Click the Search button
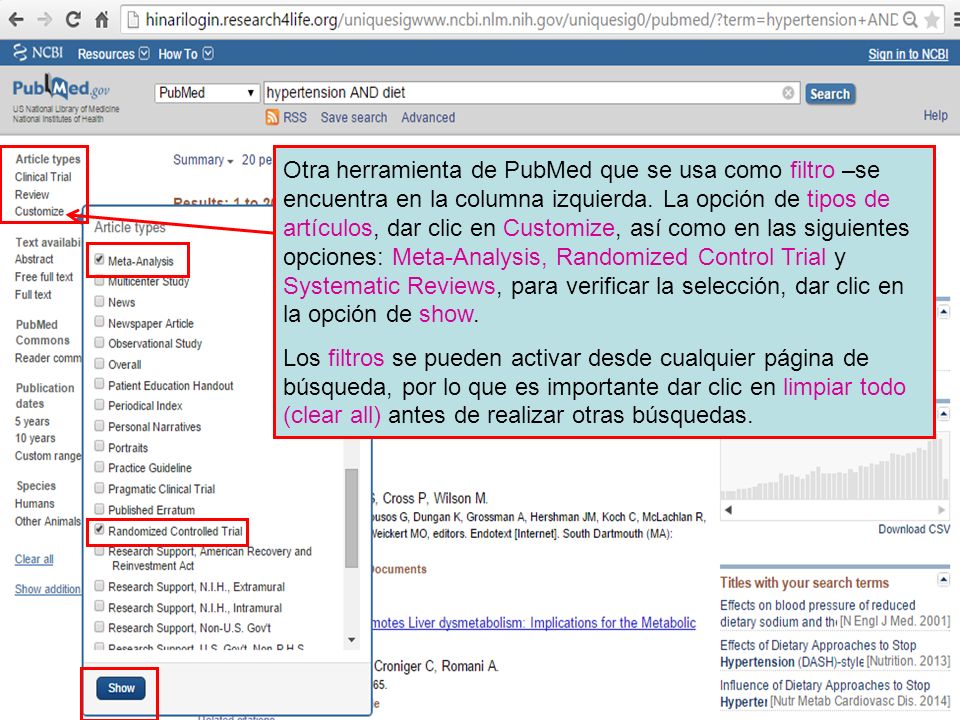Image resolution: width=960 pixels, height=720 pixels. coord(830,94)
